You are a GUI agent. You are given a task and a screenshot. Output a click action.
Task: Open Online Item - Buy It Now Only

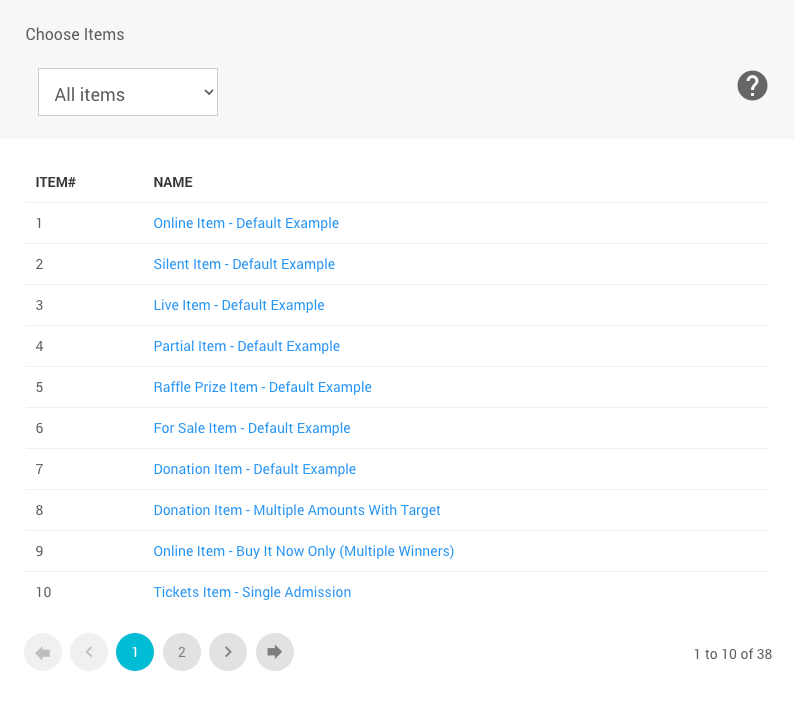coord(304,551)
